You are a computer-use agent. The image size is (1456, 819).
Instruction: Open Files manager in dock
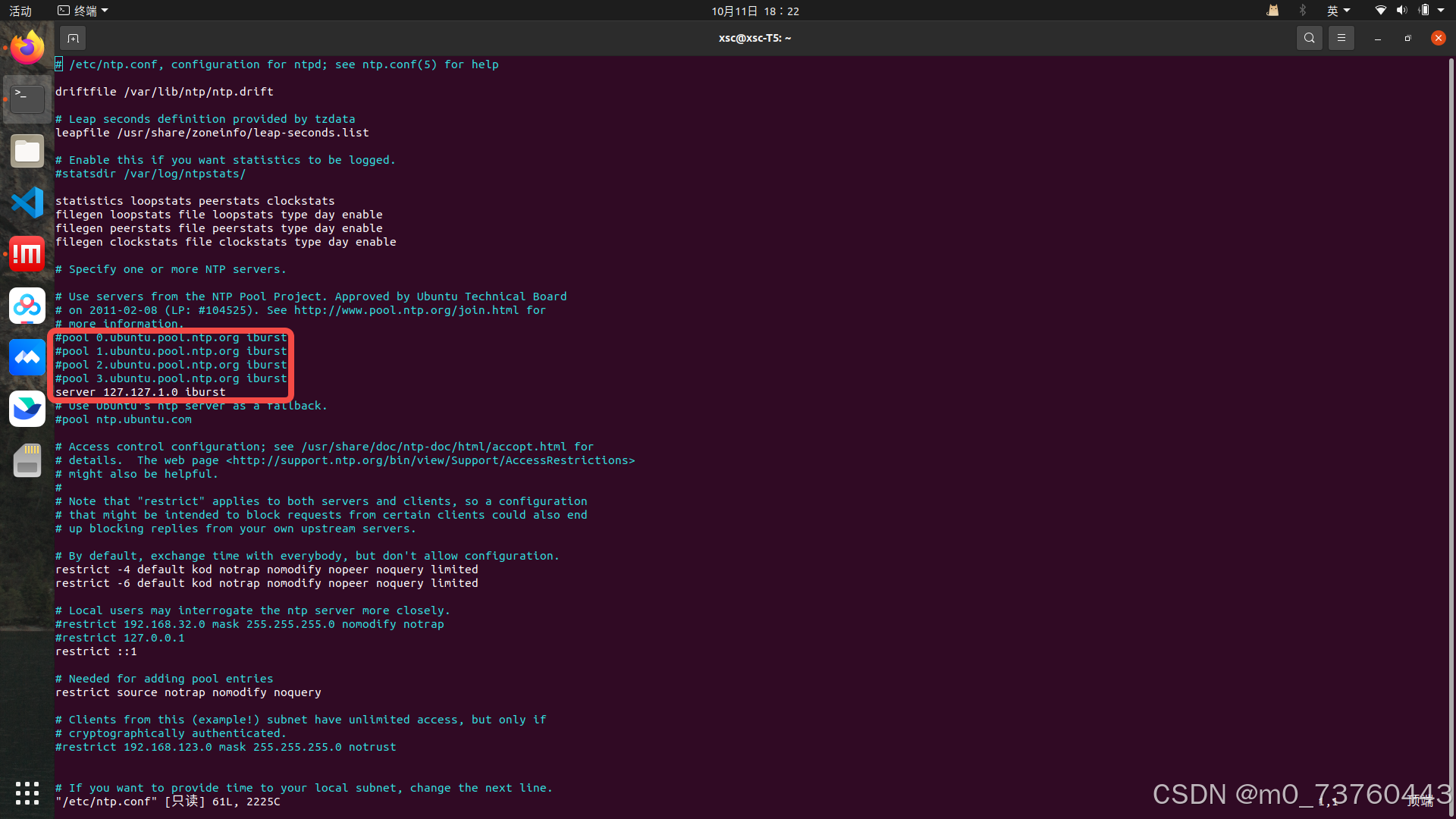click(x=27, y=151)
